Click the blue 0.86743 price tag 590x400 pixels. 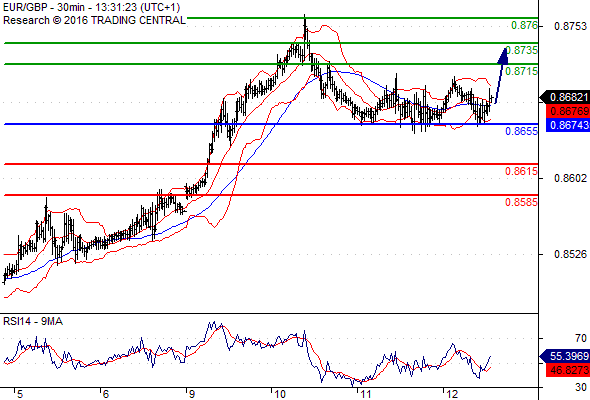click(x=568, y=125)
